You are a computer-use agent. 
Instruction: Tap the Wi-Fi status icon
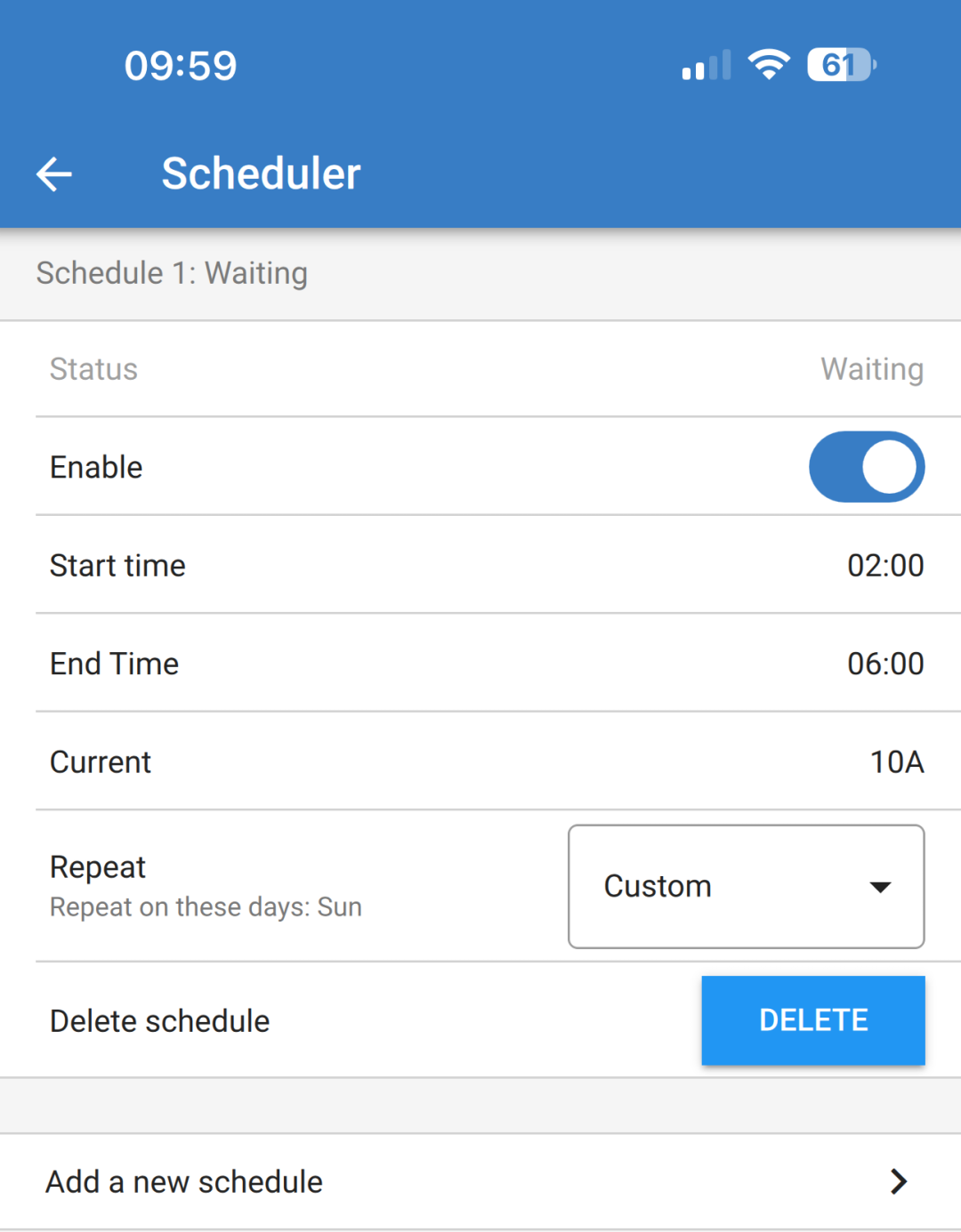tap(769, 64)
